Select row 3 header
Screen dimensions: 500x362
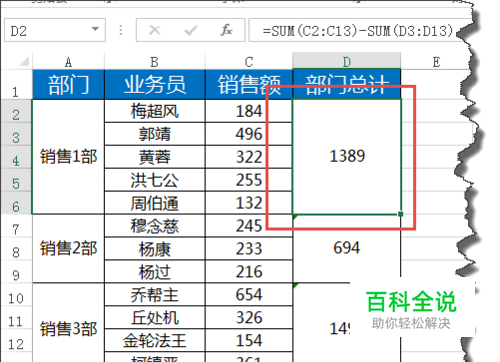[x=16, y=134]
